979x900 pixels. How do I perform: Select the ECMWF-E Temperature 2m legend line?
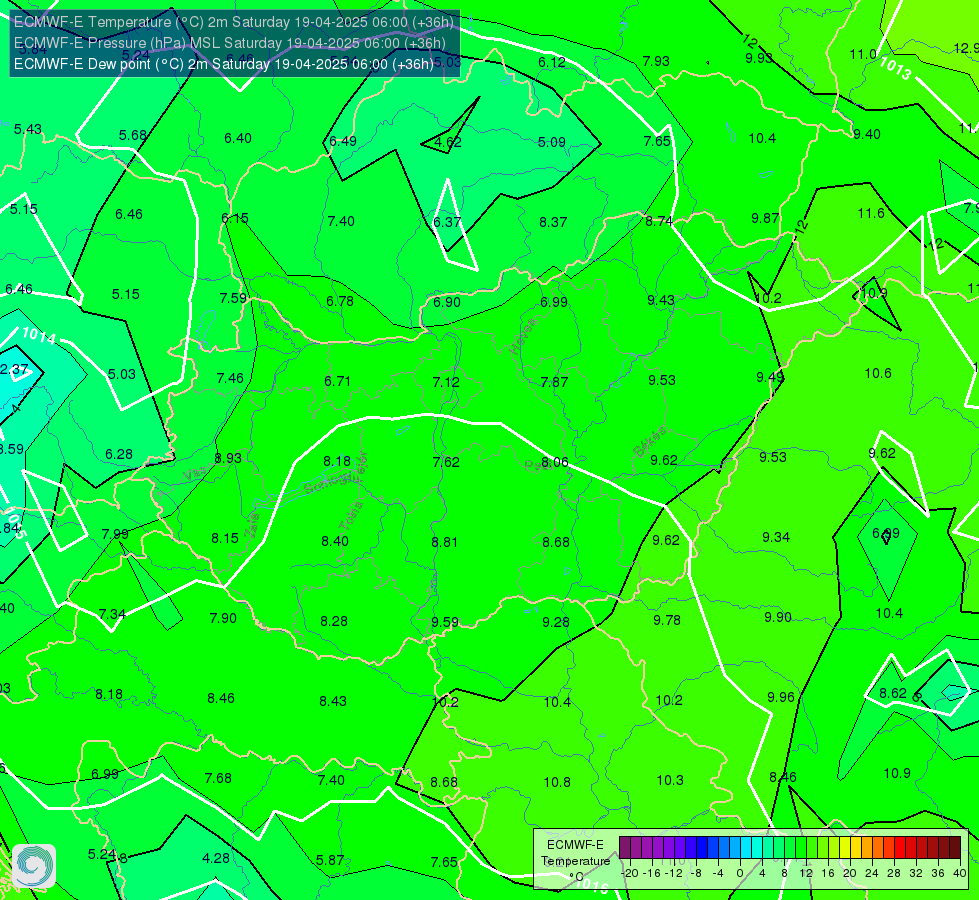pyautogui.click(x=234, y=22)
